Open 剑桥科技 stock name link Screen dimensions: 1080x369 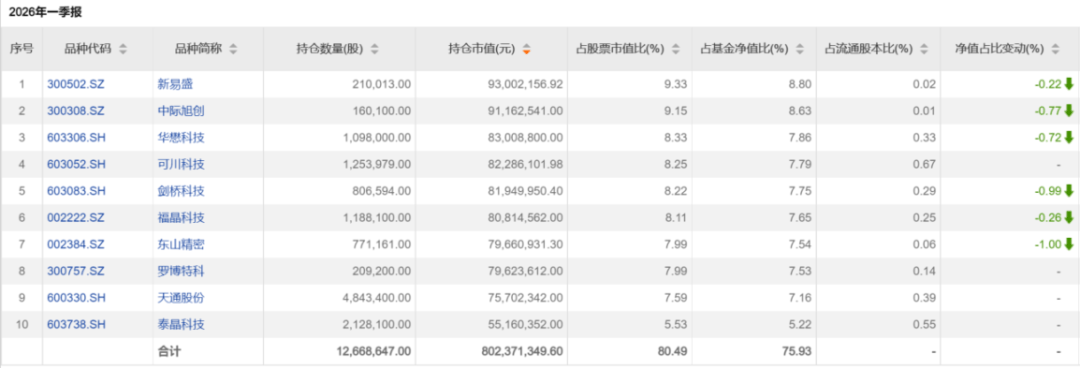180,191
